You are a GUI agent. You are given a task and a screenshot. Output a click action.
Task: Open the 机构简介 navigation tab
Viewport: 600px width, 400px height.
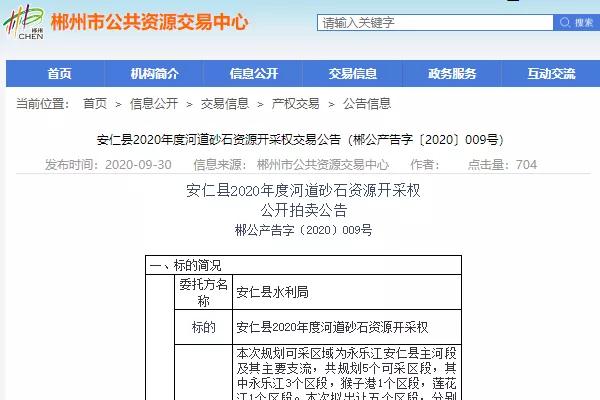click(155, 73)
